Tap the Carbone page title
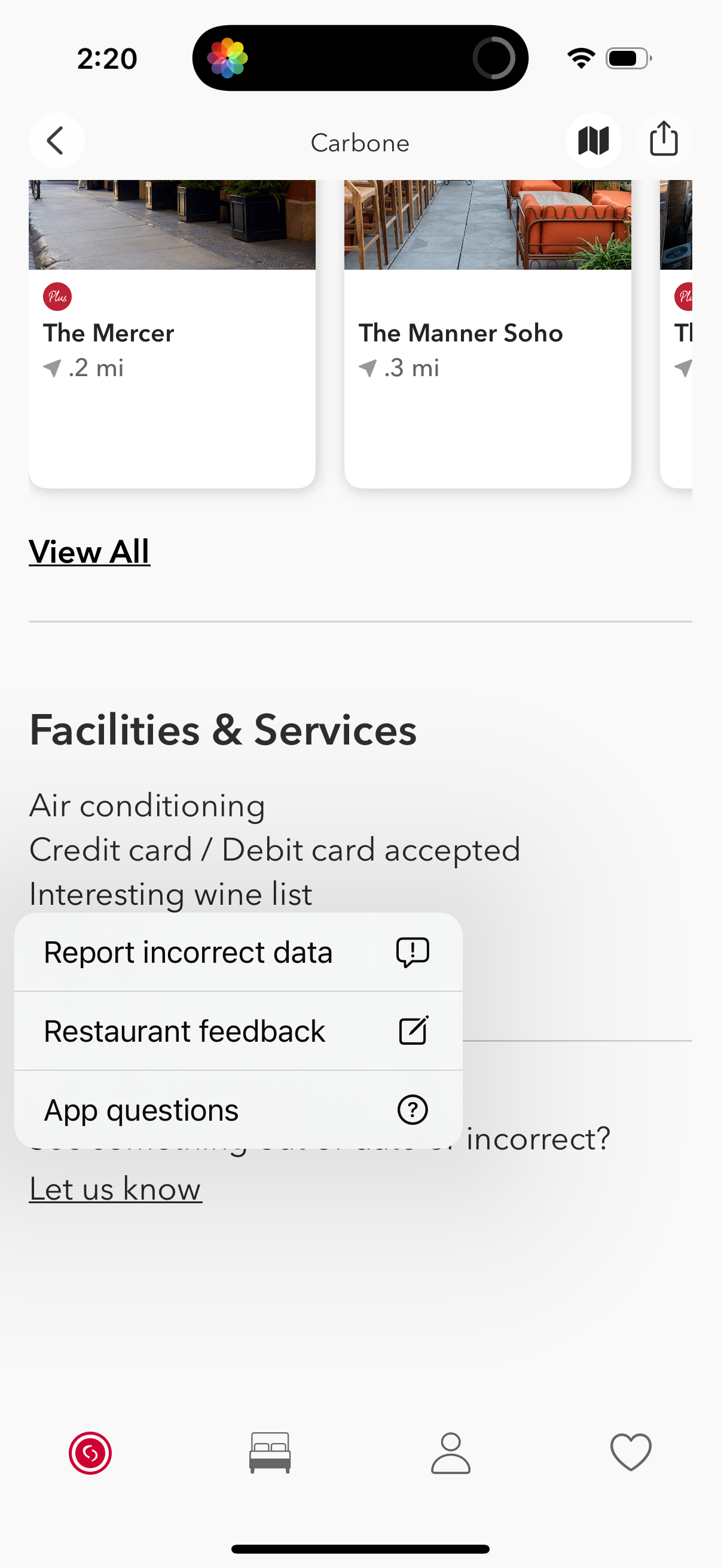Viewport: 721px width, 1568px height. (359, 143)
